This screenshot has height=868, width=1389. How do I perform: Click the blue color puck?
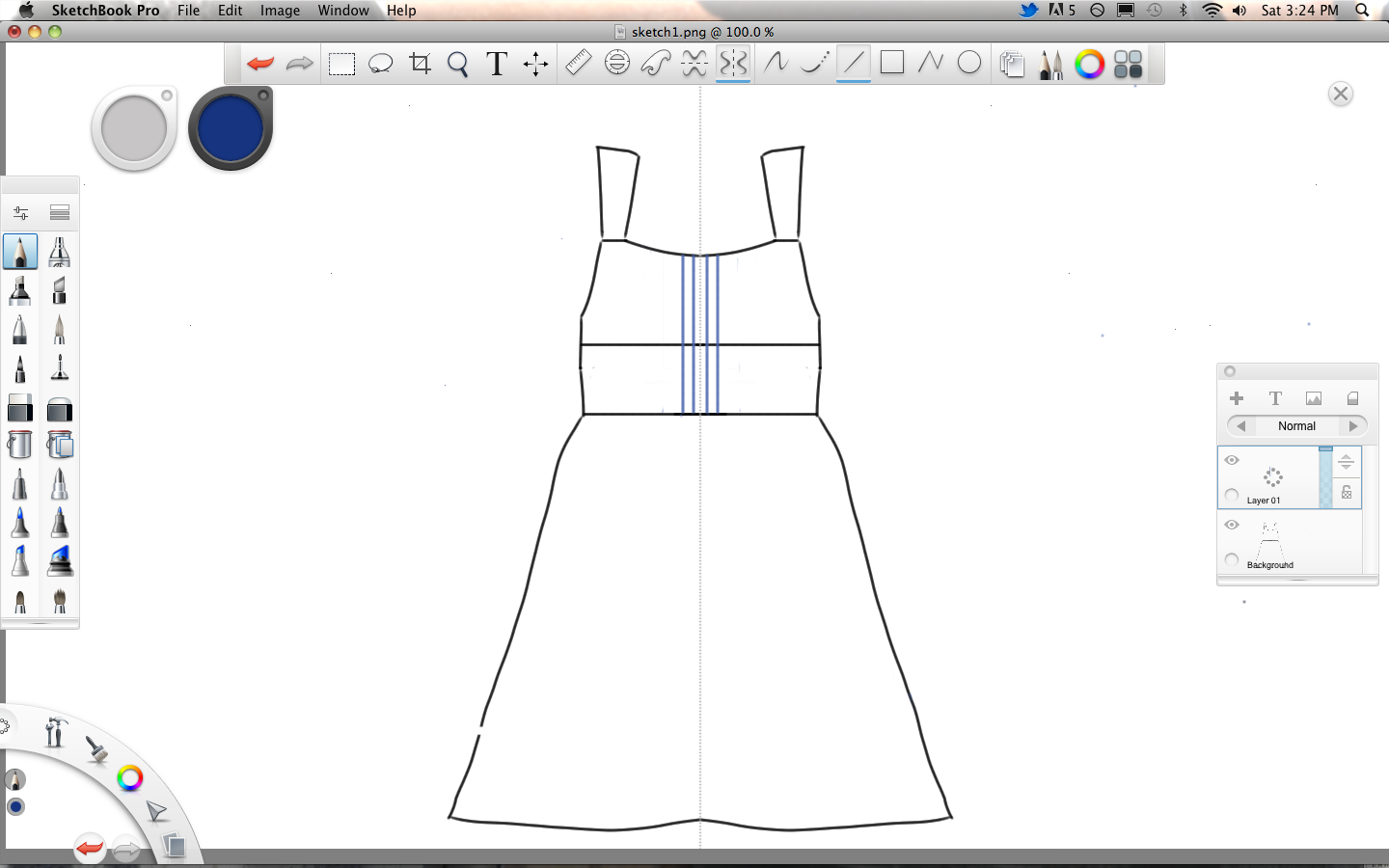pyautogui.click(x=231, y=128)
